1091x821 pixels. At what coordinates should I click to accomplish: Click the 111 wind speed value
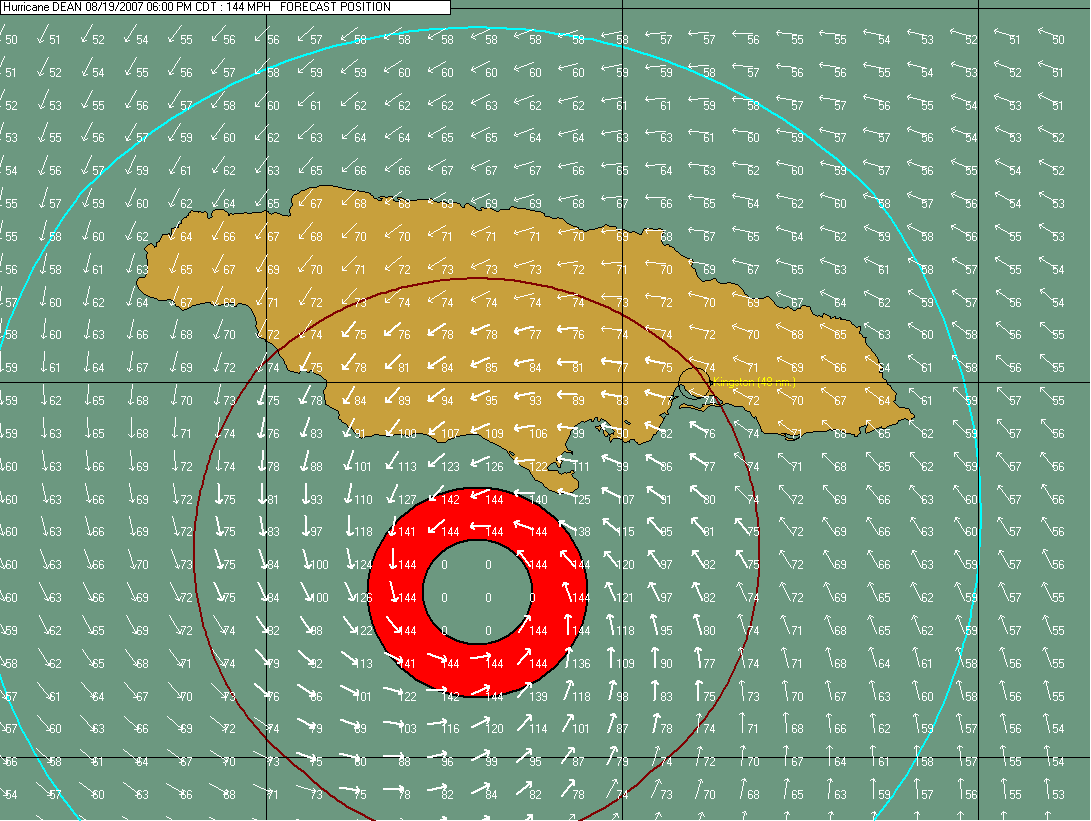[x=581, y=466]
